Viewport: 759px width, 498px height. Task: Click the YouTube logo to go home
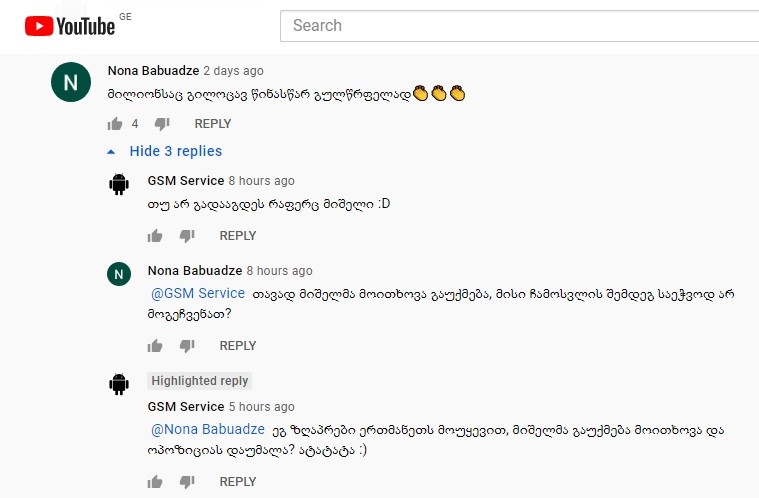70,26
